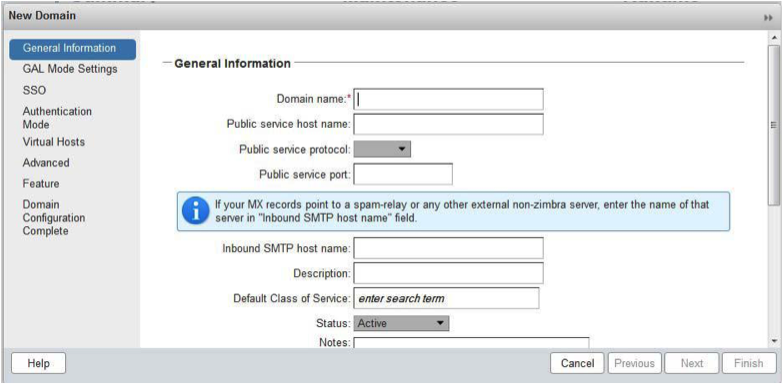Click the Help button

click(38, 364)
